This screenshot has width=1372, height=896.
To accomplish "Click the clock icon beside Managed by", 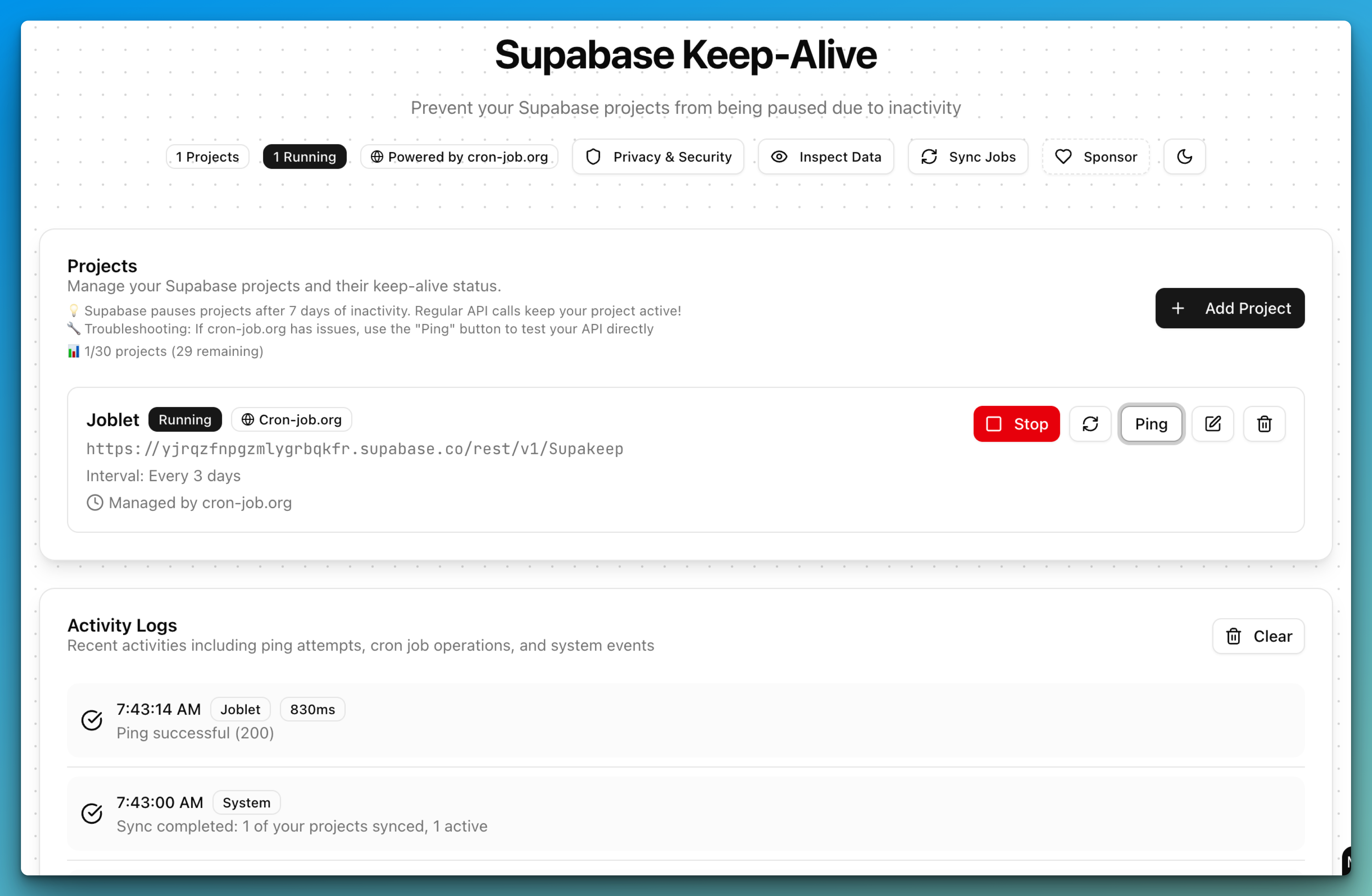I will (x=95, y=503).
